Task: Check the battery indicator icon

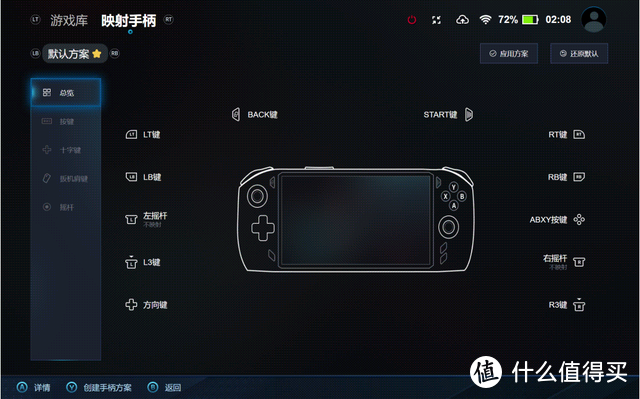Action: click(531, 20)
